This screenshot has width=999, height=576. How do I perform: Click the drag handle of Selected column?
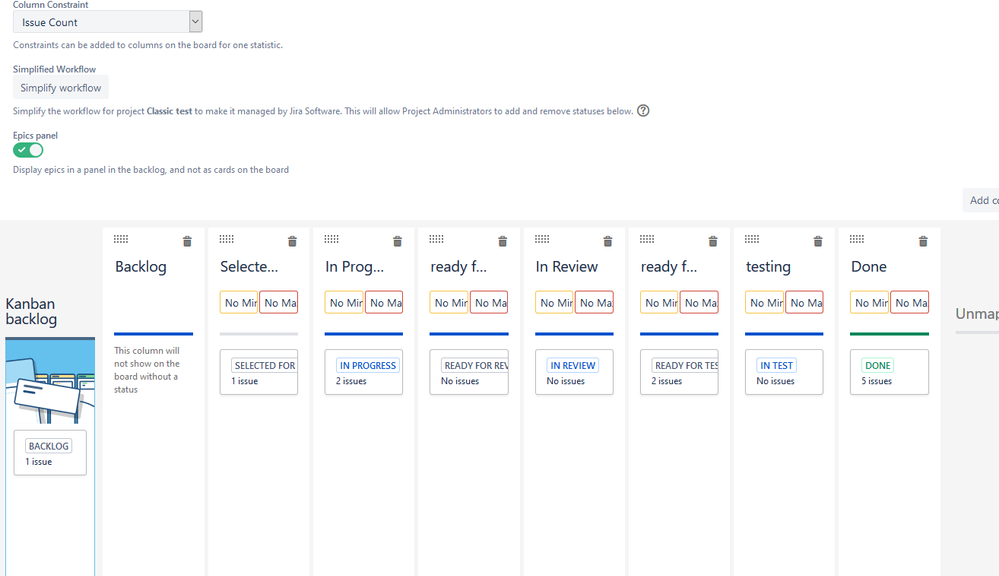[227, 239]
